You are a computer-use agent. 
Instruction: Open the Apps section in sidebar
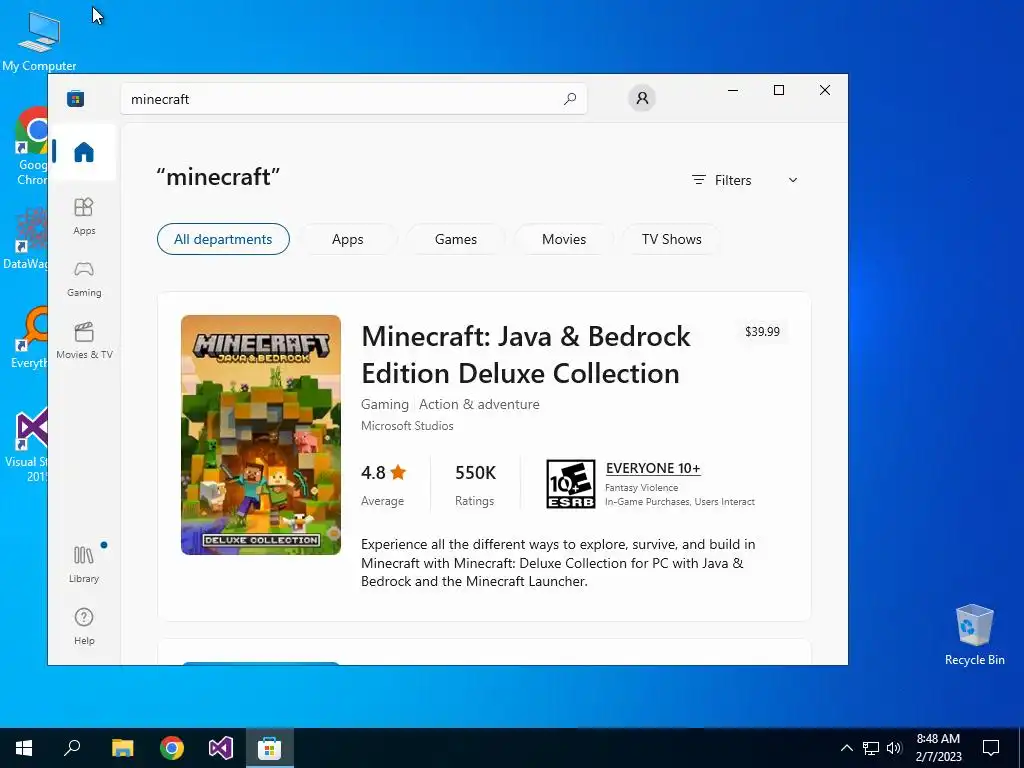tap(84, 216)
